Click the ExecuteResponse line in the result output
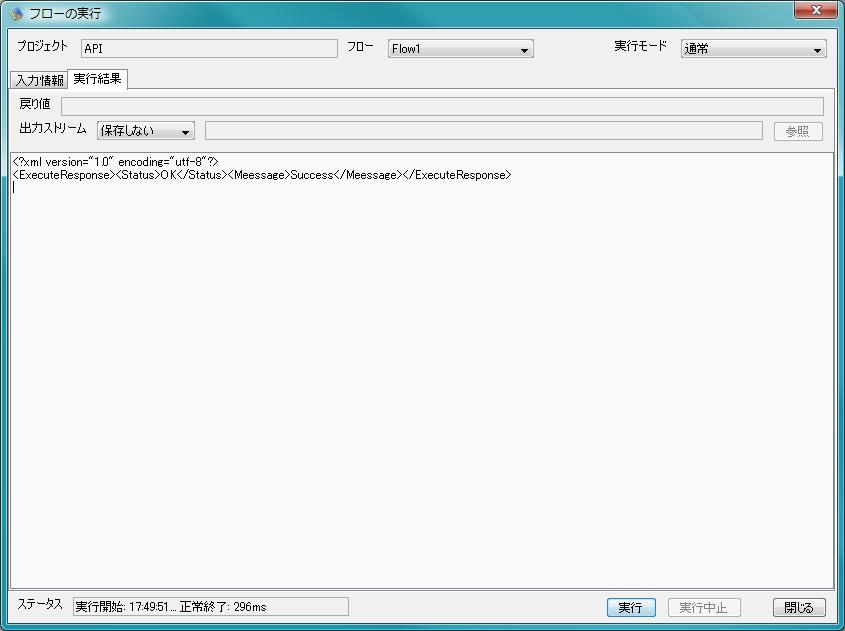Viewport: 845px width, 631px height. (261, 175)
